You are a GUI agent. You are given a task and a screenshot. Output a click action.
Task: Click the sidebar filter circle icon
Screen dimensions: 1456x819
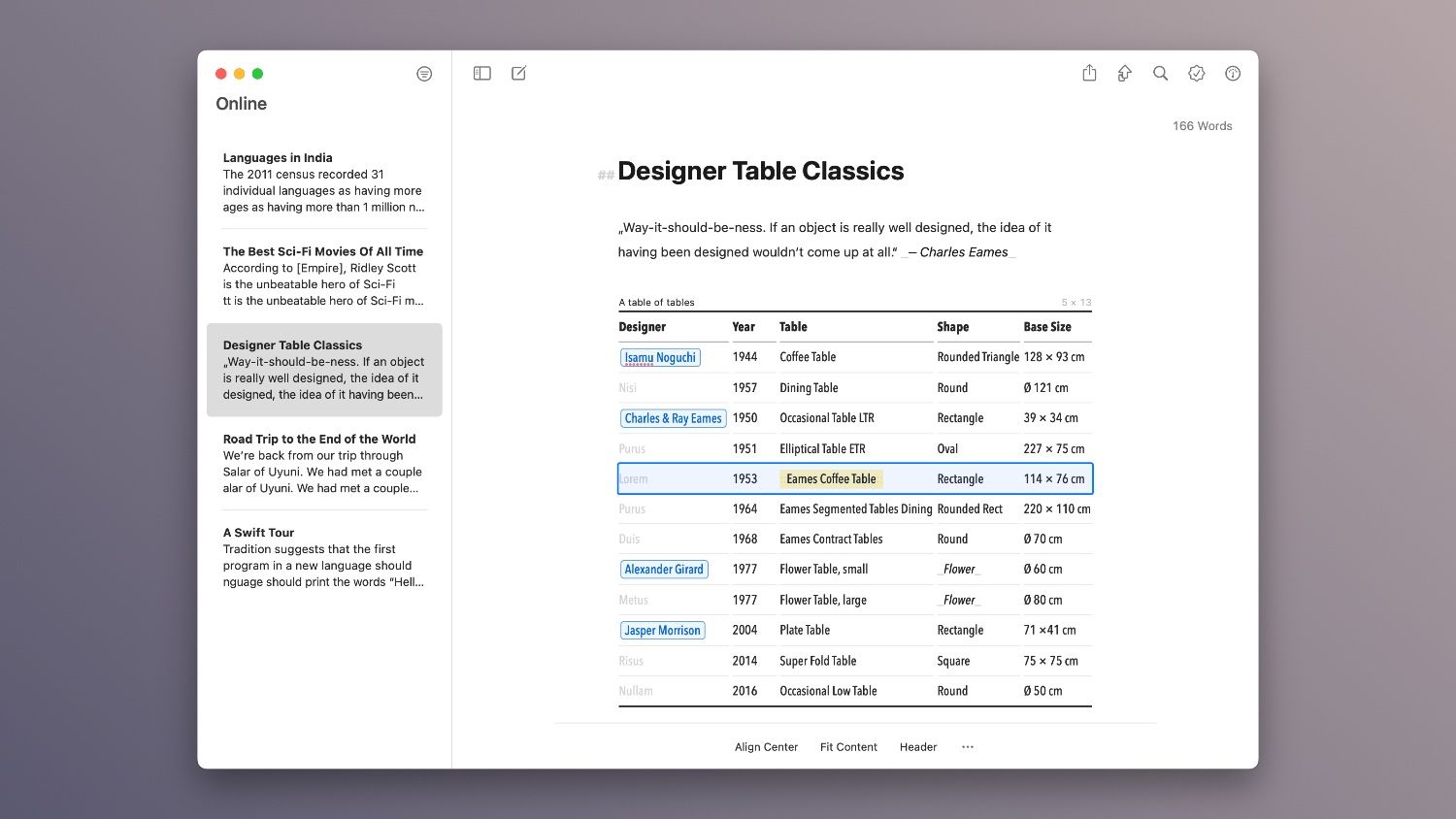point(424,74)
